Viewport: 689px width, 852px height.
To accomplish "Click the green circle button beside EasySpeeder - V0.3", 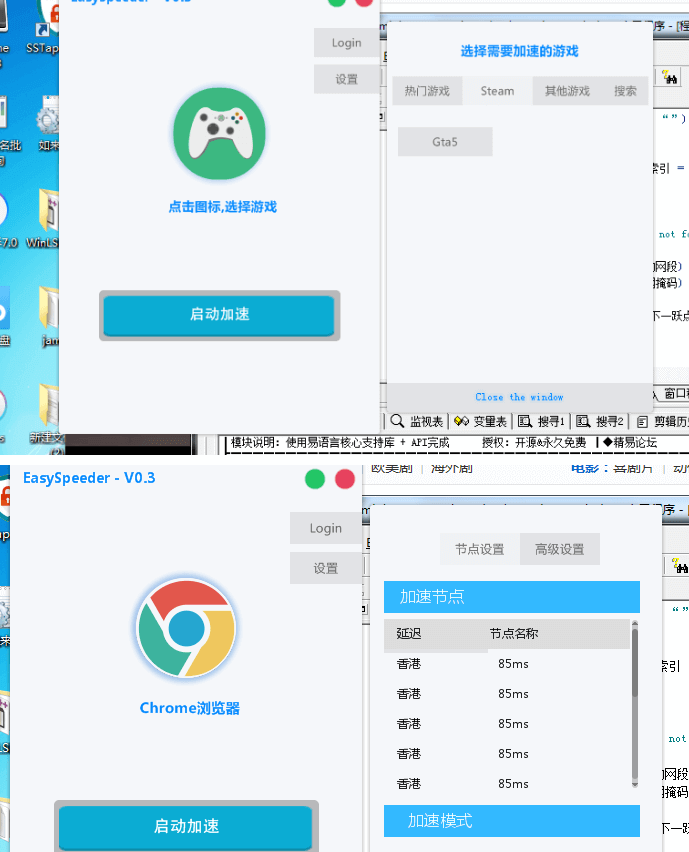I will pos(315,479).
